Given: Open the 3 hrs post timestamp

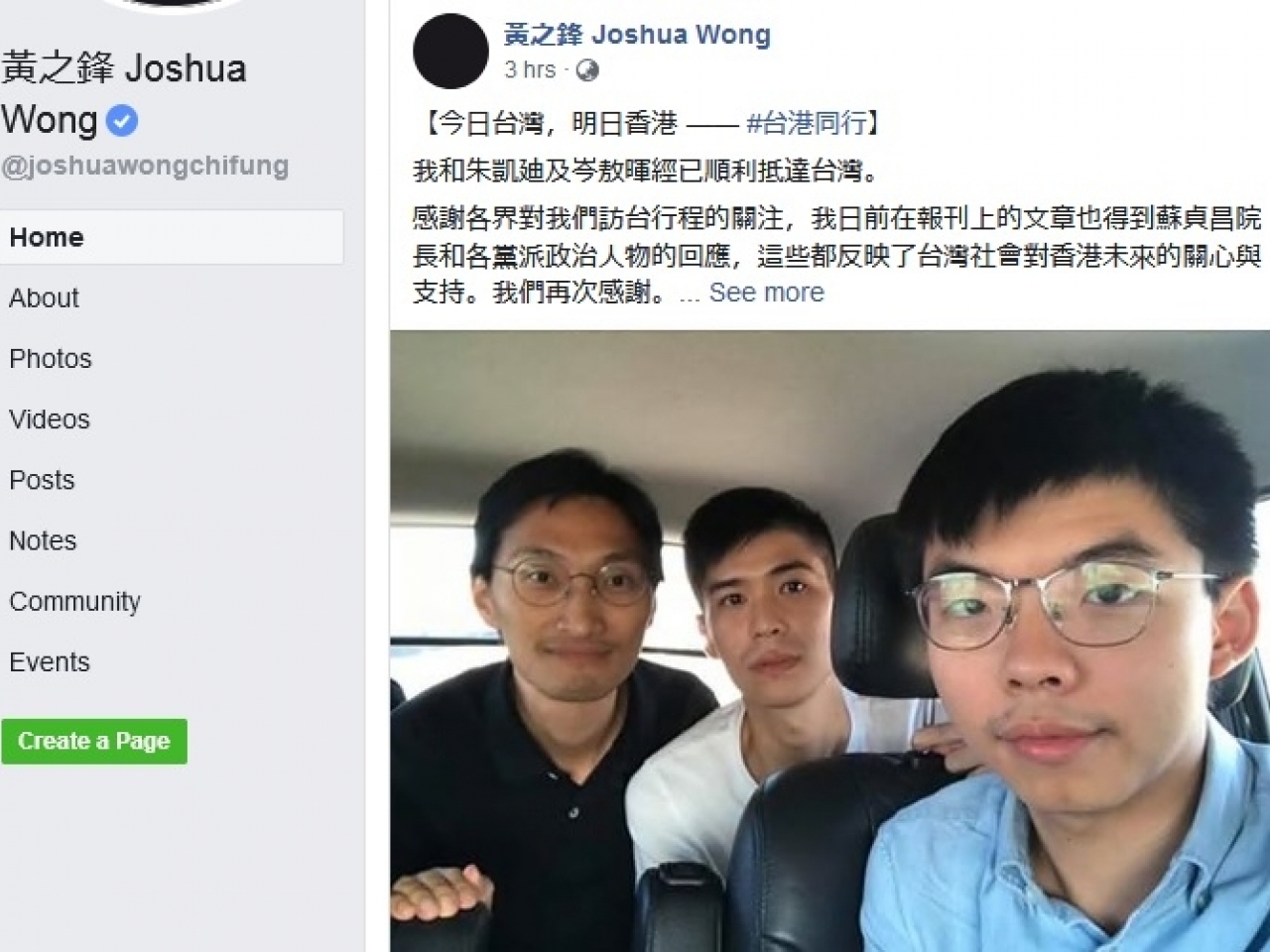Looking at the screenshot, I should point(530,69).
